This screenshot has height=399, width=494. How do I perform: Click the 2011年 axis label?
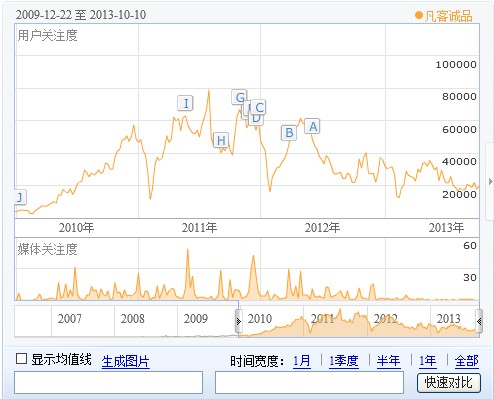tap(199, 228)
